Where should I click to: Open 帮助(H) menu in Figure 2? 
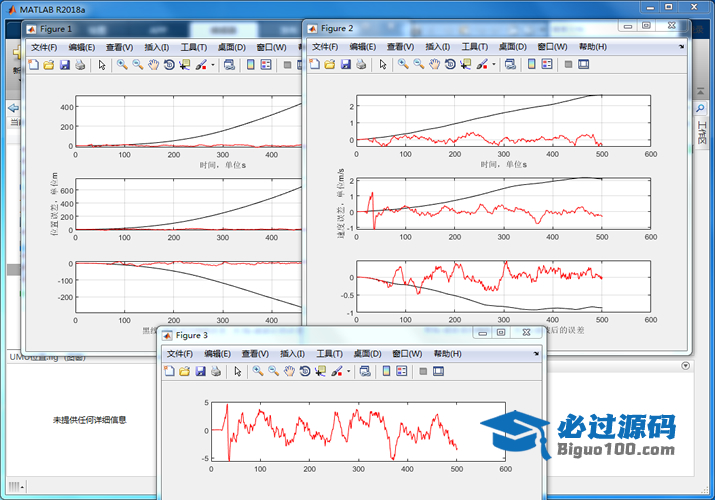pos(592,46)
